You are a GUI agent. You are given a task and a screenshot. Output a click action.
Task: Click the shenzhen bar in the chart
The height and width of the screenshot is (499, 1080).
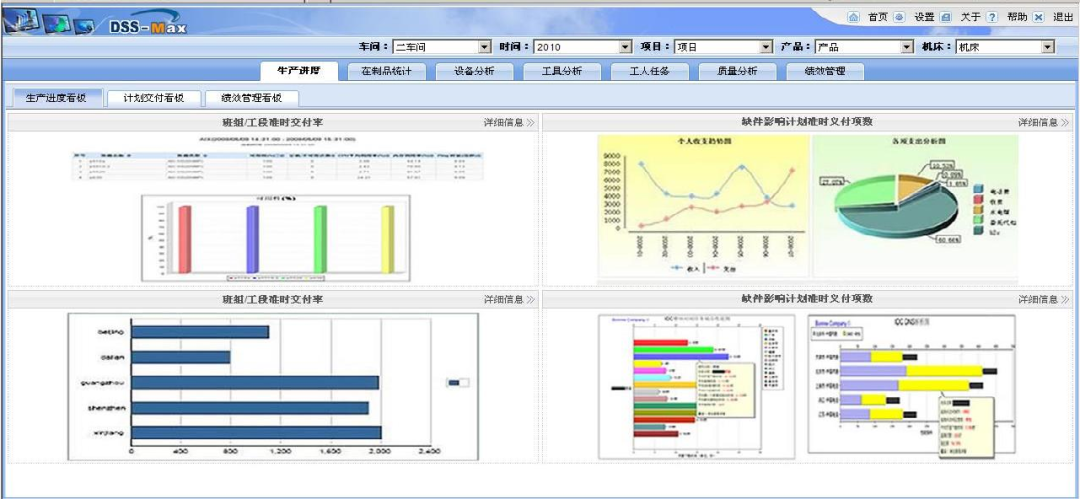coord(250,407)
